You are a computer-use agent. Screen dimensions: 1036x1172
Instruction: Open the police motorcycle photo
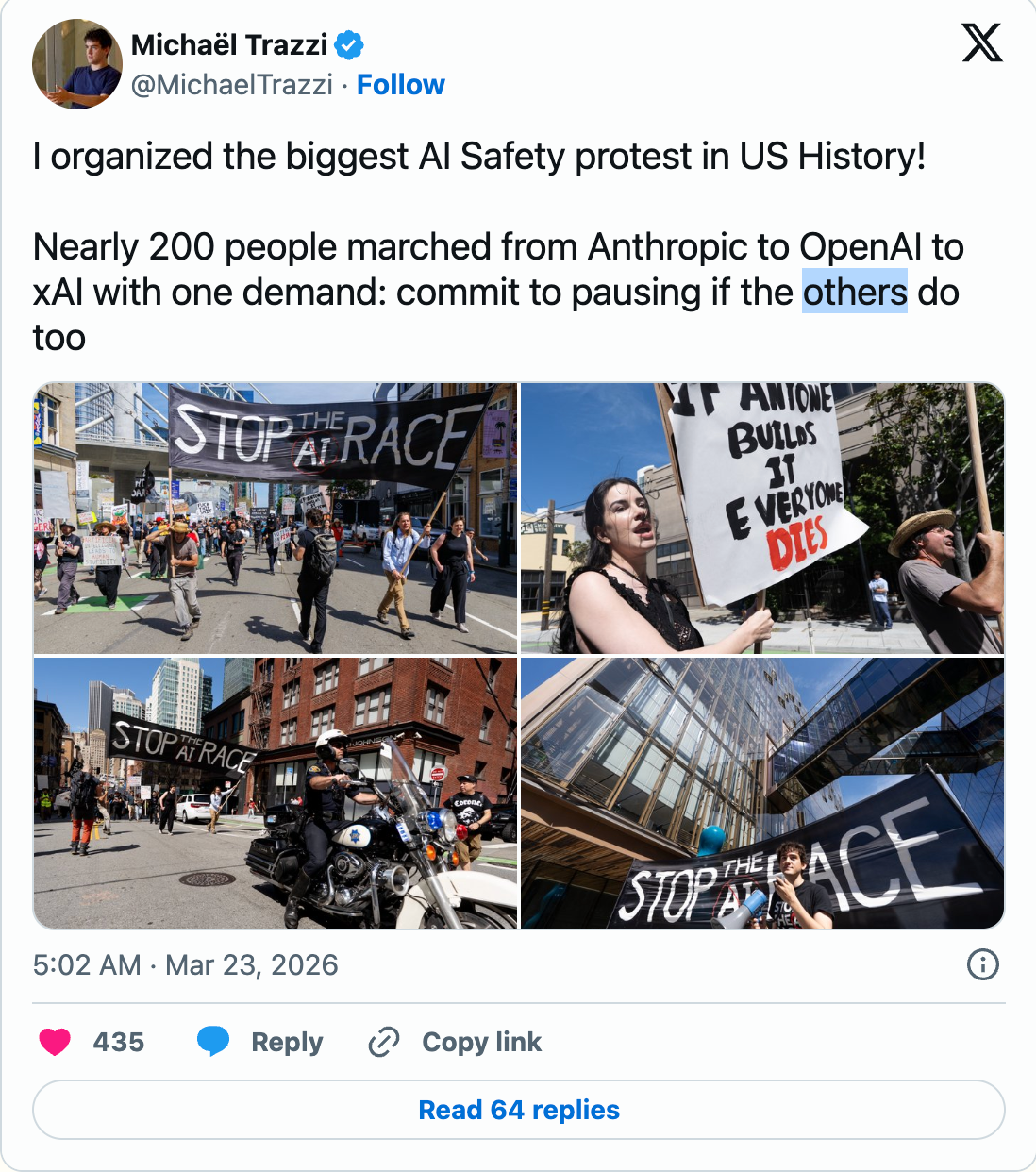[x=276, y=794]
